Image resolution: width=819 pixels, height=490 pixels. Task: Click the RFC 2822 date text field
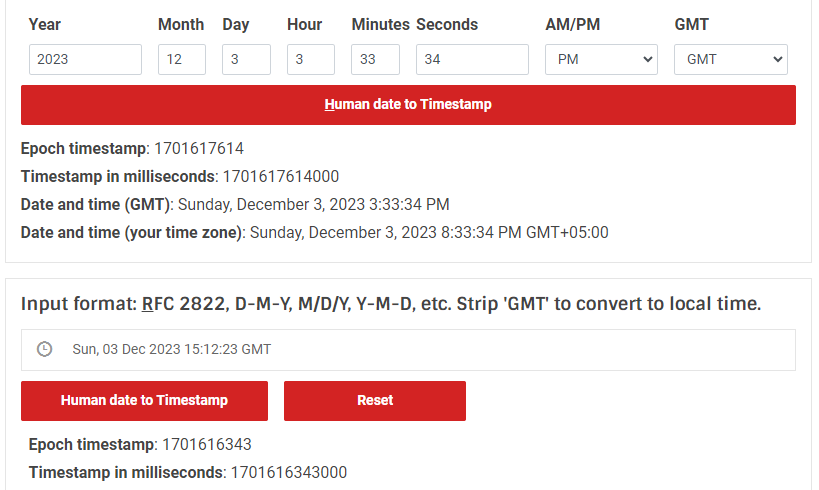[x=408, y=349]
